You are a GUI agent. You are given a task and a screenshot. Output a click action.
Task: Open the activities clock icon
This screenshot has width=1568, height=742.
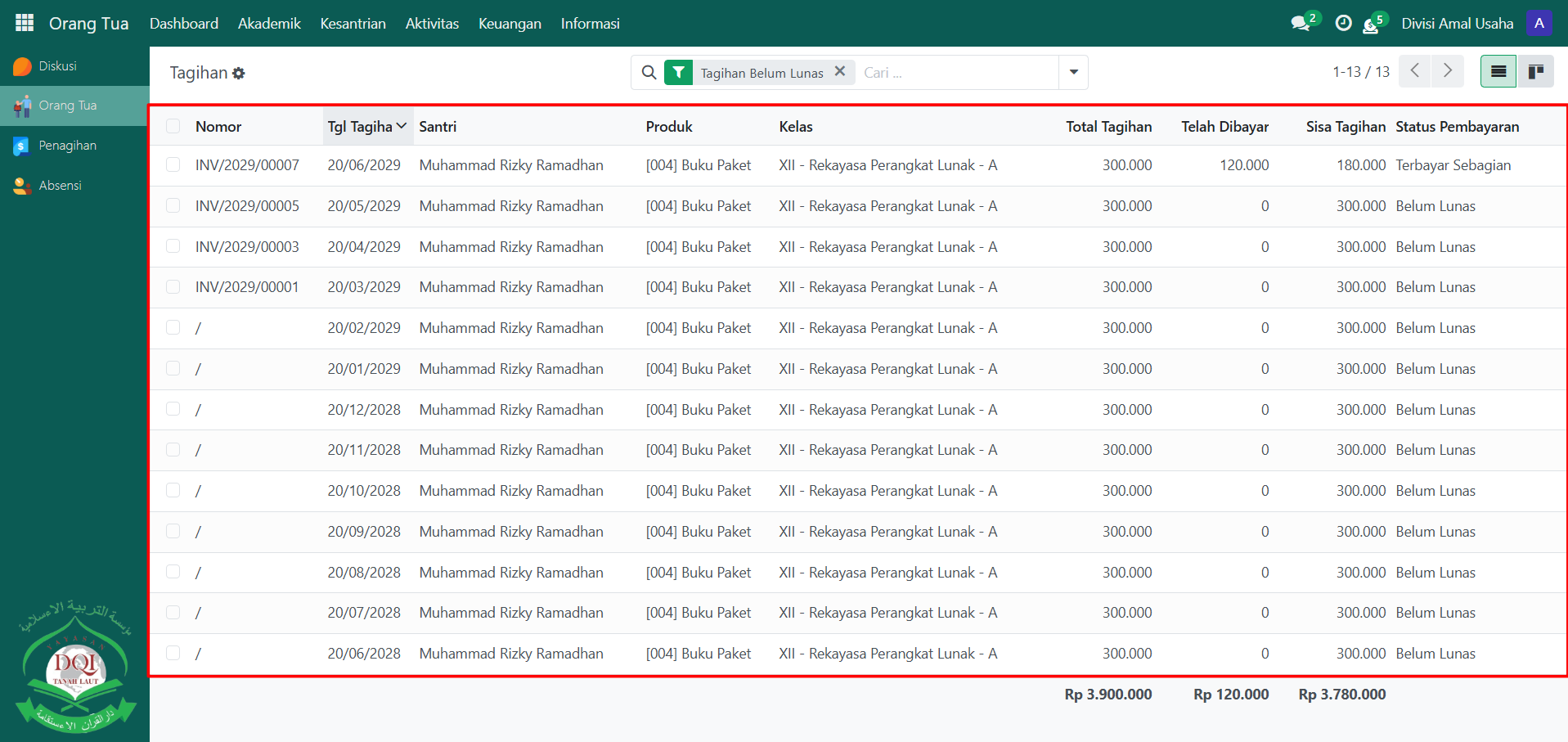[x=1343, y=24]
